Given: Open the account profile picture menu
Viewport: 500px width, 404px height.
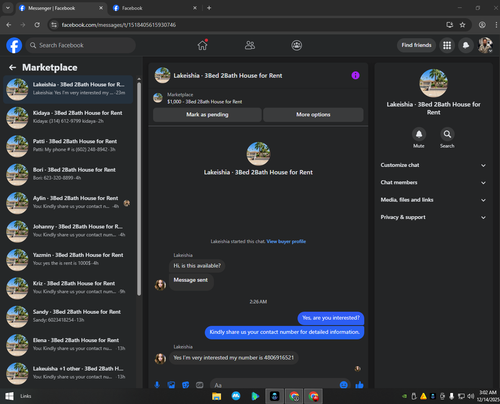Looking at the screenshot, I should 485,45.
